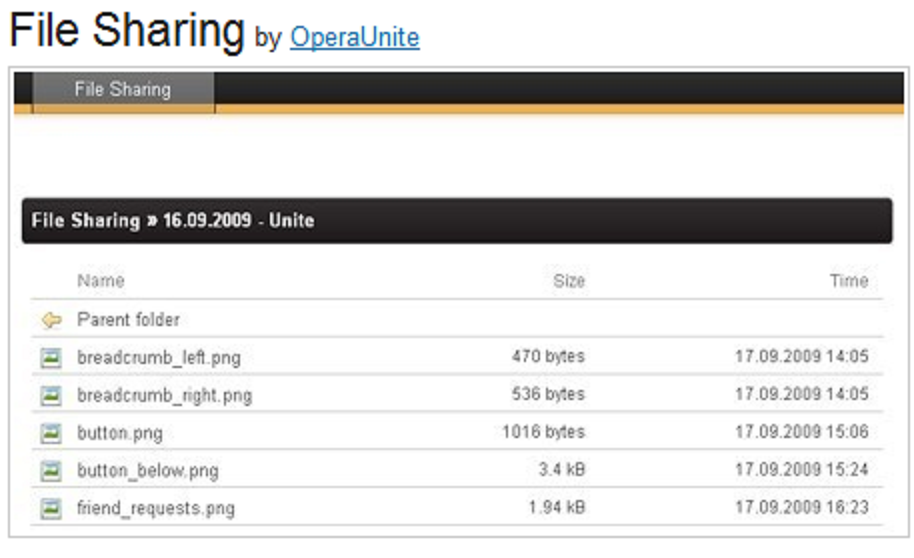Go to File Sharing in the breadcrumb
Viewport: 914px width, 558px height.
pyautogui.click(x=86, y=220)
